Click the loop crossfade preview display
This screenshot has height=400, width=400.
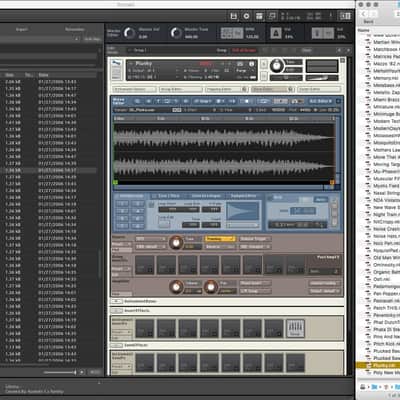point(243,211)
